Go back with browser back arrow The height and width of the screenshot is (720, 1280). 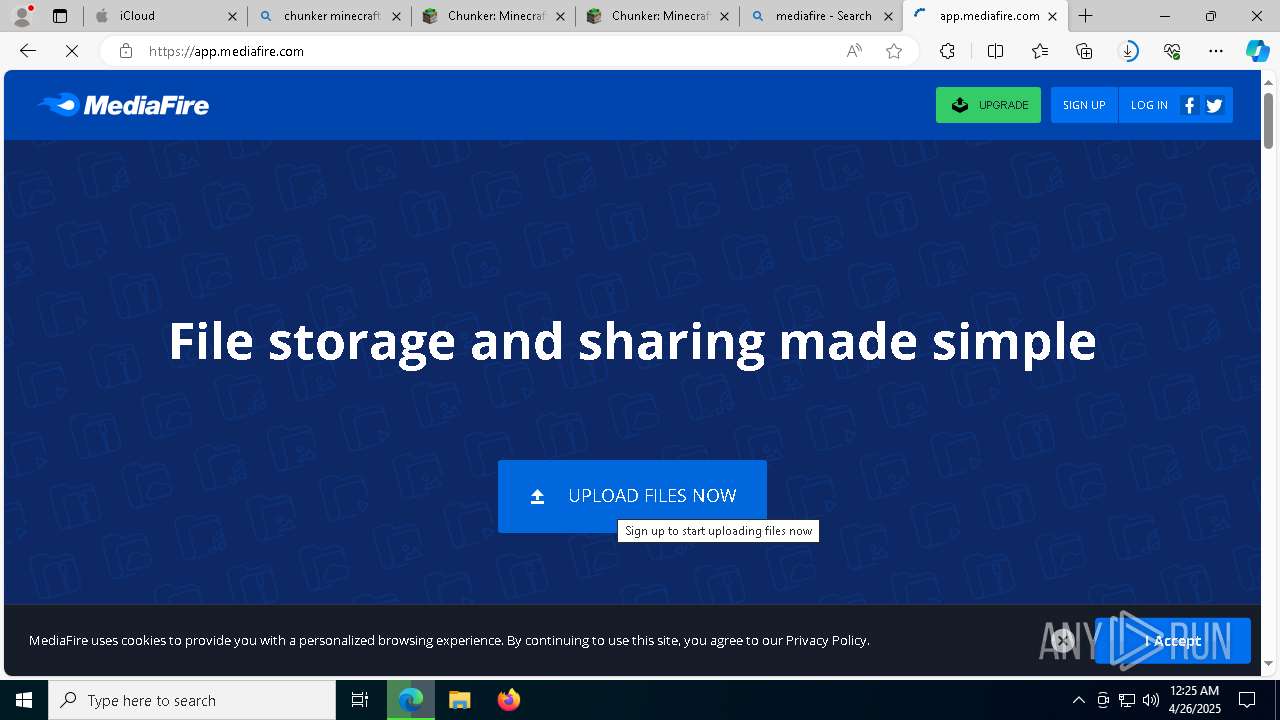[x=28, y=51]
